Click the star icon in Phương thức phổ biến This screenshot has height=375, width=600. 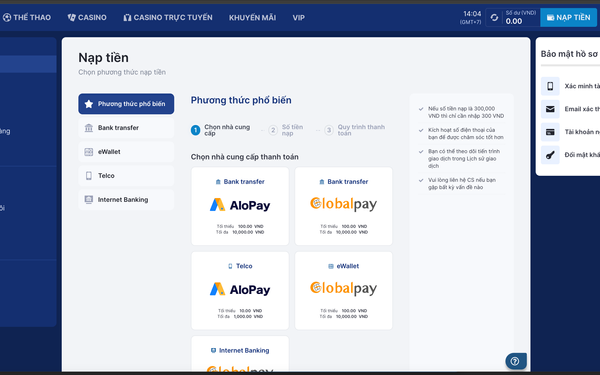point(89,104)
